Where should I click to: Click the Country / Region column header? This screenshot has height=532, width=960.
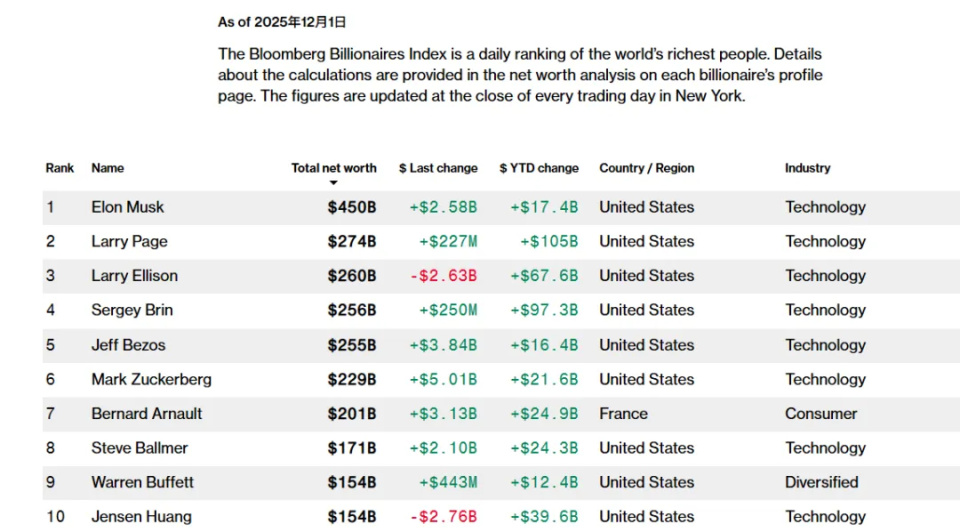coord(646,168)
